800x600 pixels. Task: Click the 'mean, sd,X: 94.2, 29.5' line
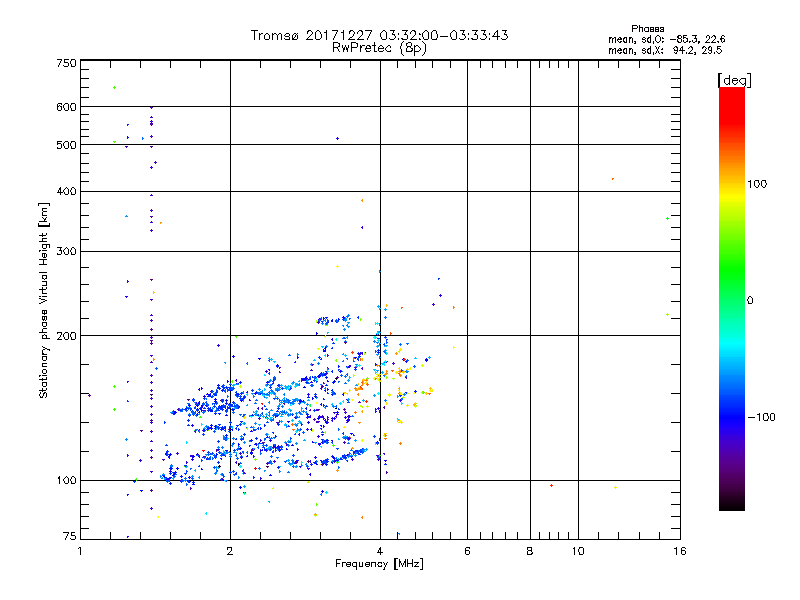[665, 50]
